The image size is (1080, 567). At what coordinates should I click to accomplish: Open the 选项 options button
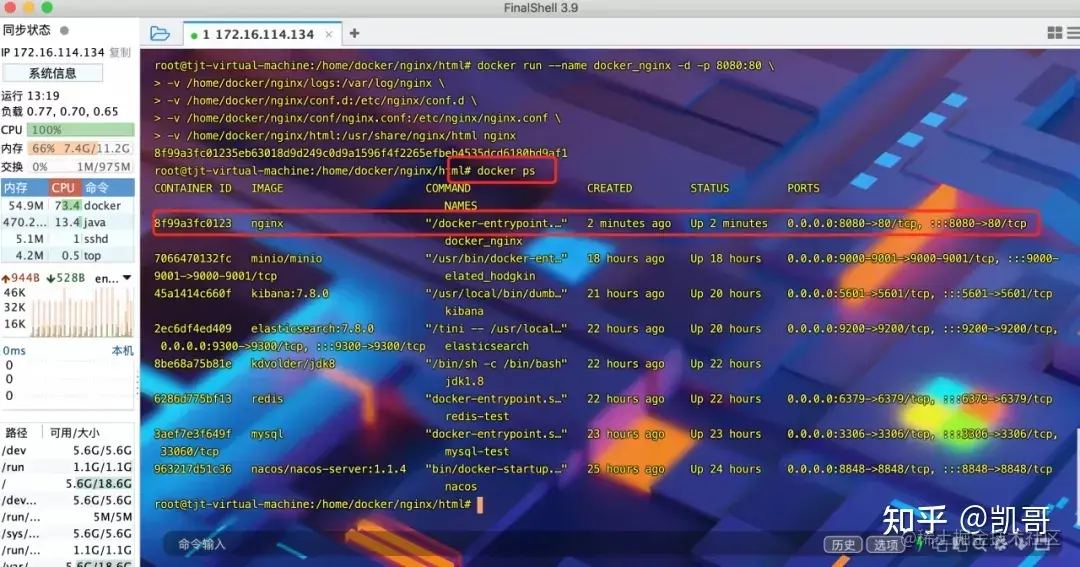(885, 545)
